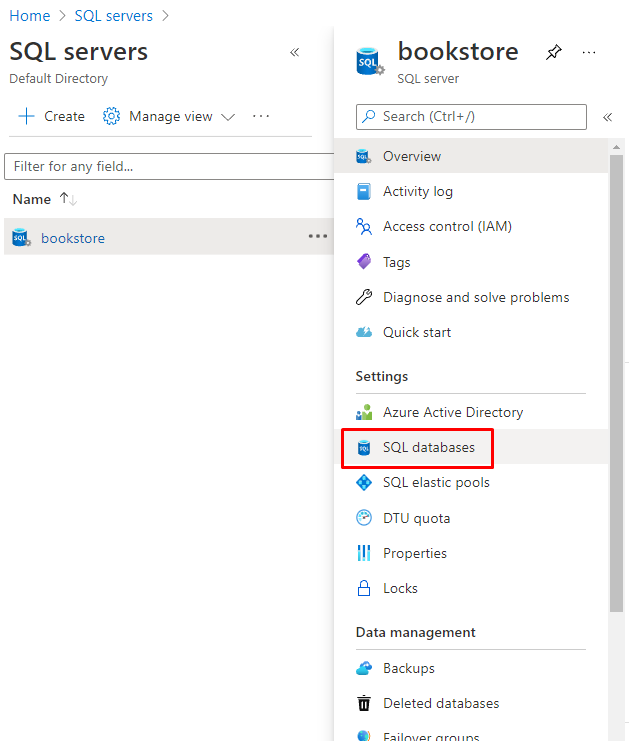
Task: Click the Azure Active Directory icon
Action: [363, 412]
